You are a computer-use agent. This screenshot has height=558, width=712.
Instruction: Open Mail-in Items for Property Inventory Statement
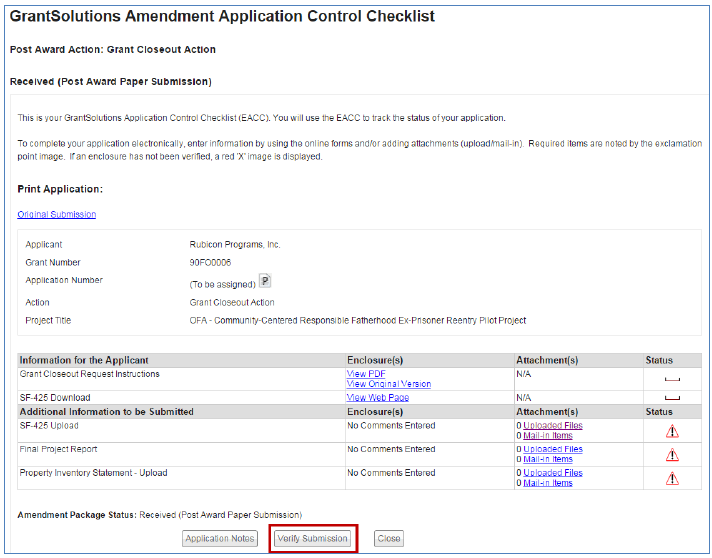click(547, 484)
